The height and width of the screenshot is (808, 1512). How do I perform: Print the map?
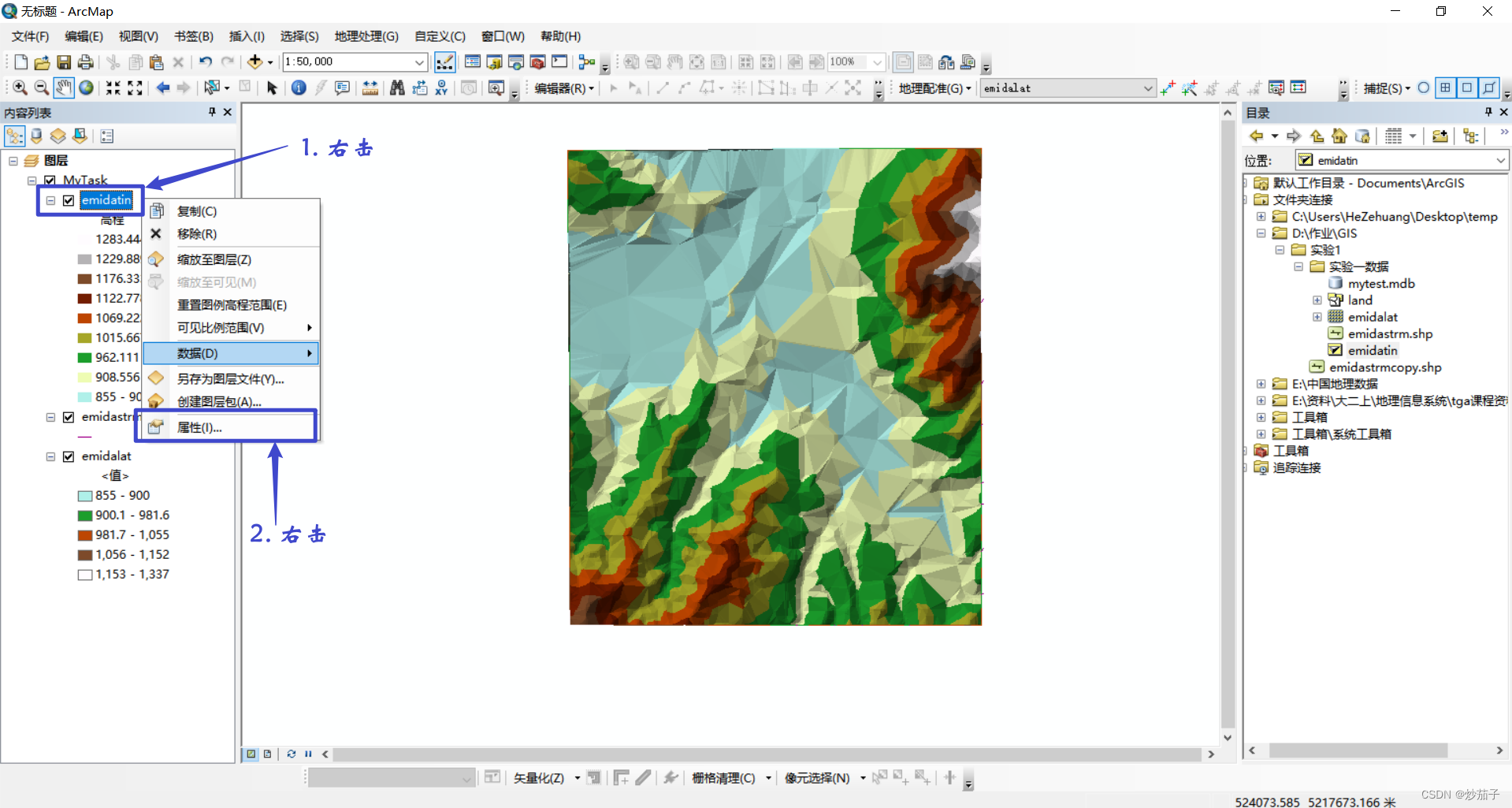pyautogui.click(x=86, y=62)
